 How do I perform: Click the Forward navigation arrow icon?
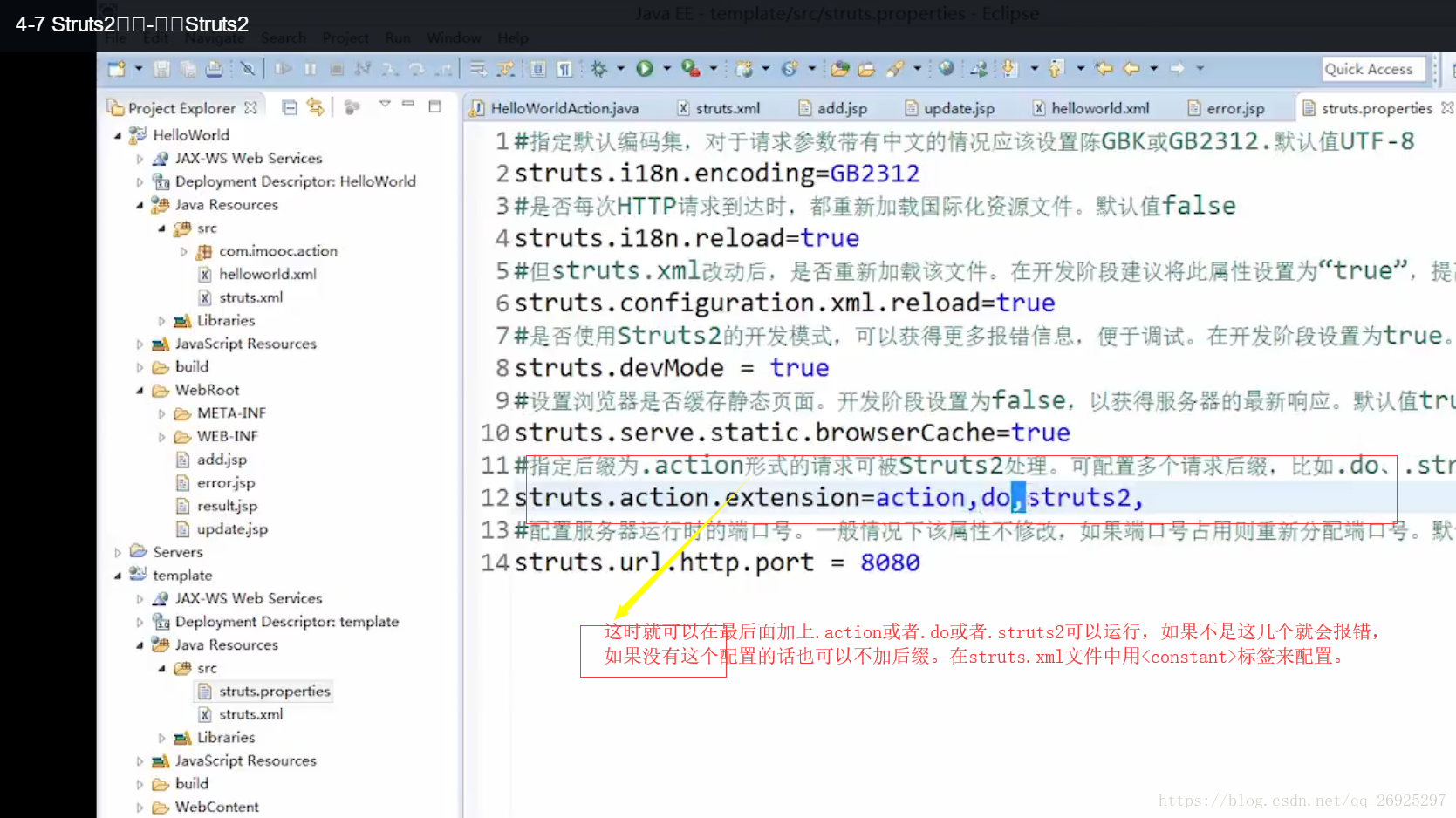(1177, 68)
